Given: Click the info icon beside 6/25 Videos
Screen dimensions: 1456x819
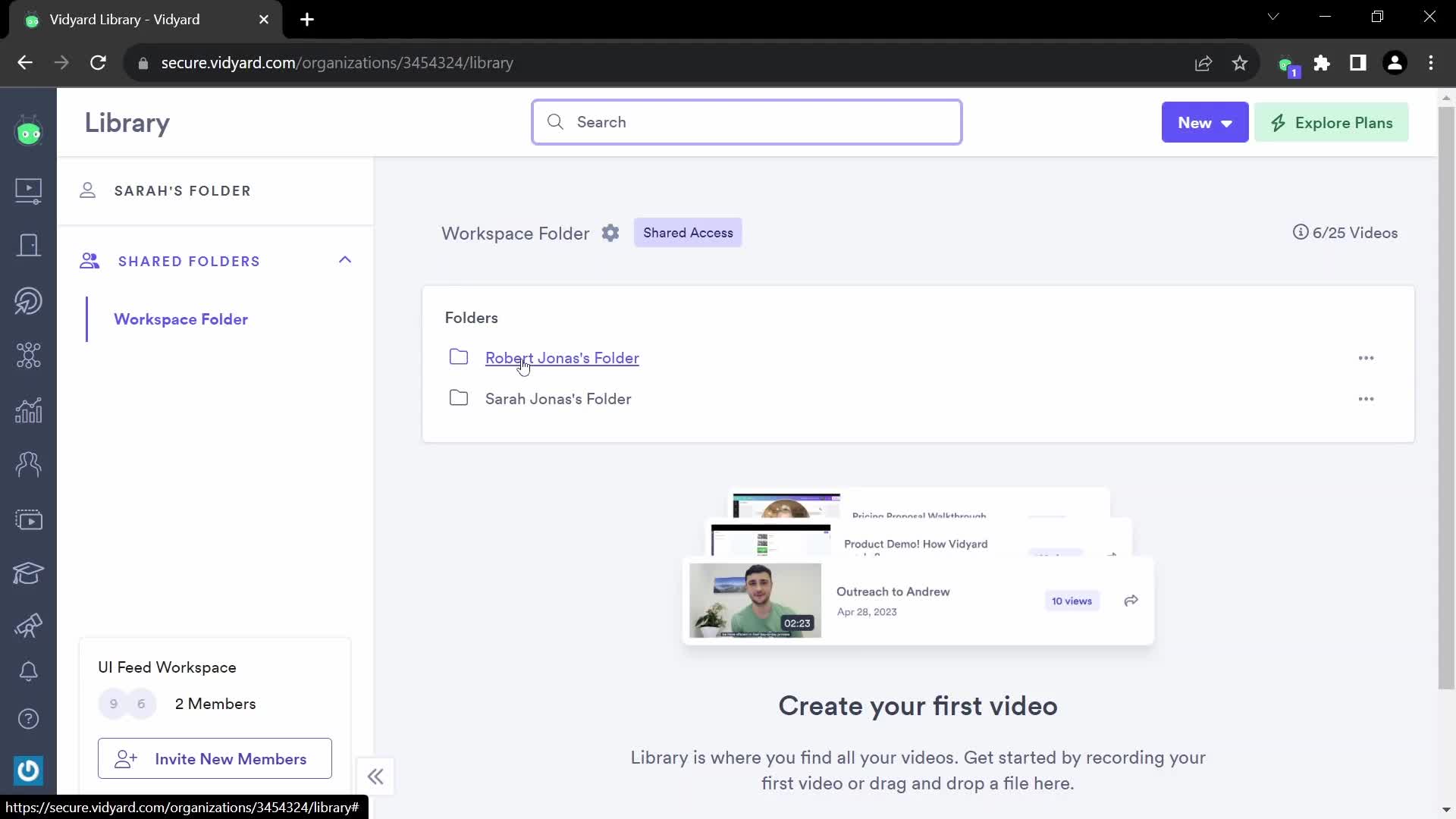Looking at the screenshot, I should (1301, 232).
